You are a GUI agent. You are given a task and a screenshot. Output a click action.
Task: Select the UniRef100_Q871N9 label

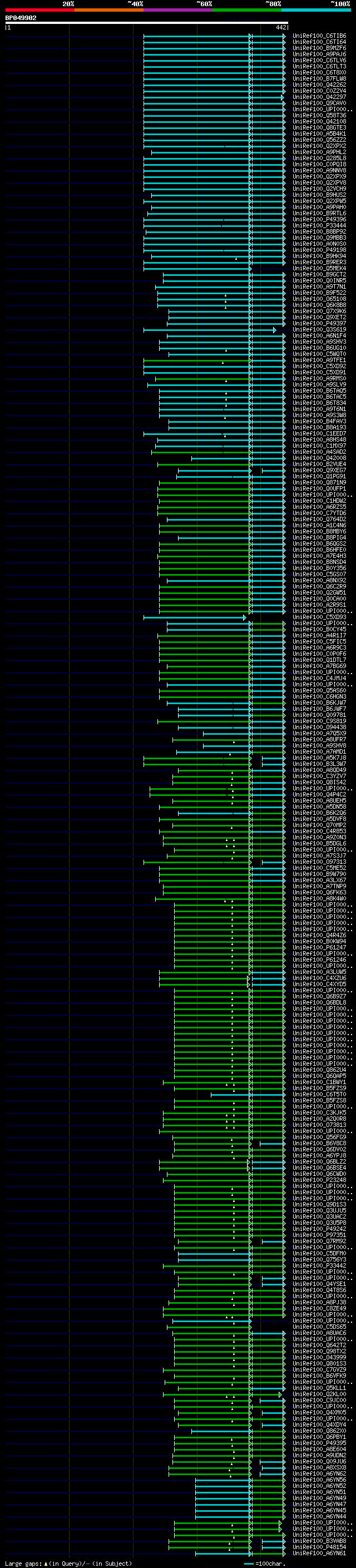coord(319,482)
